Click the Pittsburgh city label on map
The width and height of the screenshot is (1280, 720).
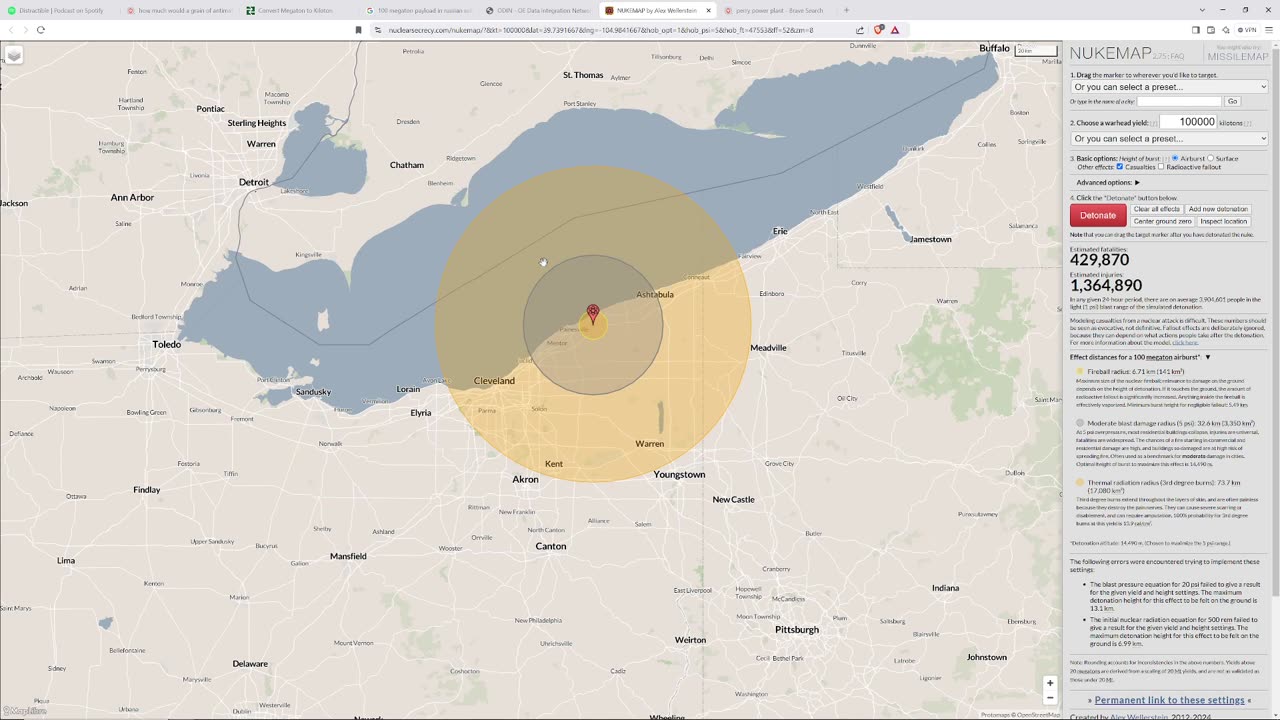pos(796,630)
